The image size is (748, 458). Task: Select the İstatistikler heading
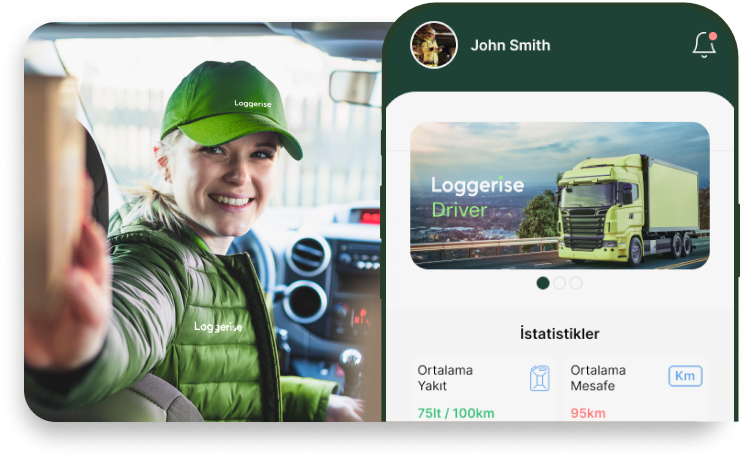click(x=560, y=333)
